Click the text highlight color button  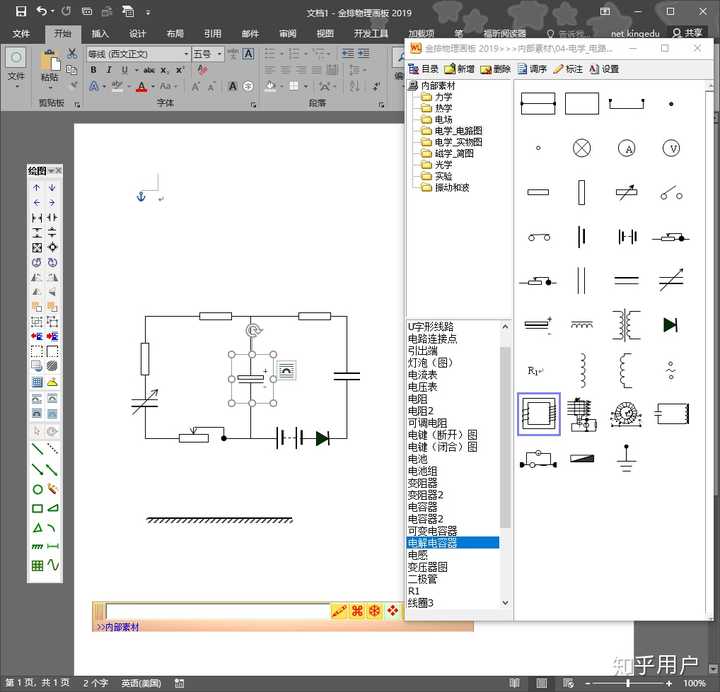(118, 86)
